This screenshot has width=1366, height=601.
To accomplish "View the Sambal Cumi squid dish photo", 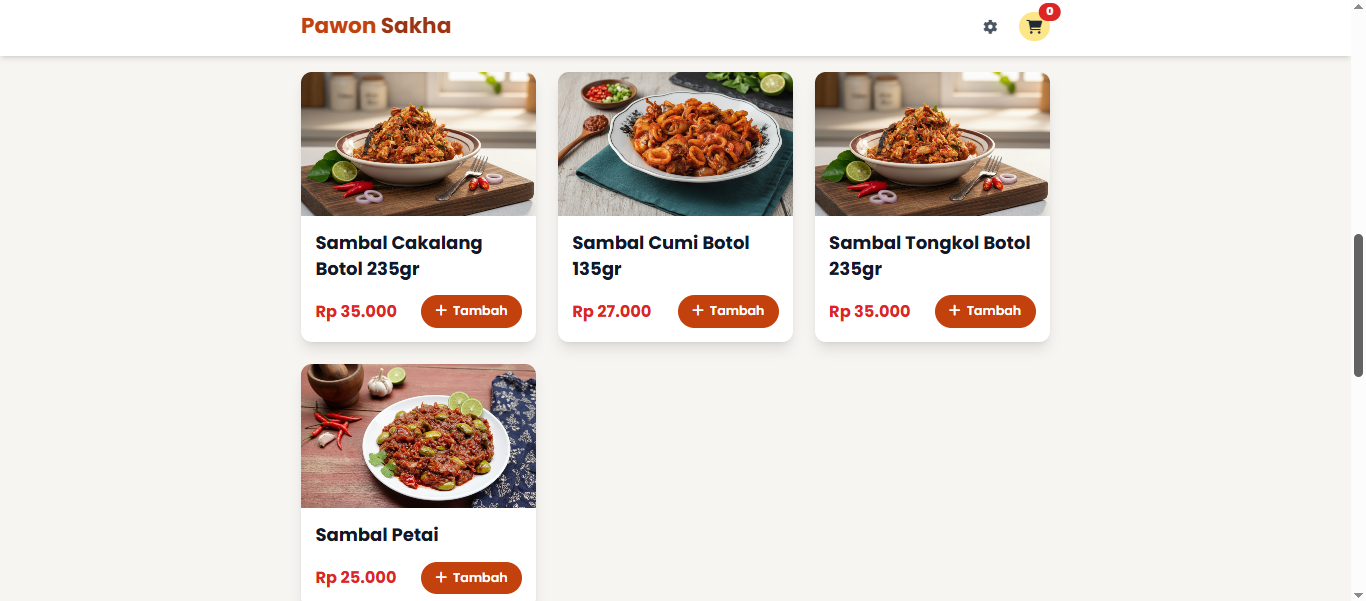I will [675, 144].
